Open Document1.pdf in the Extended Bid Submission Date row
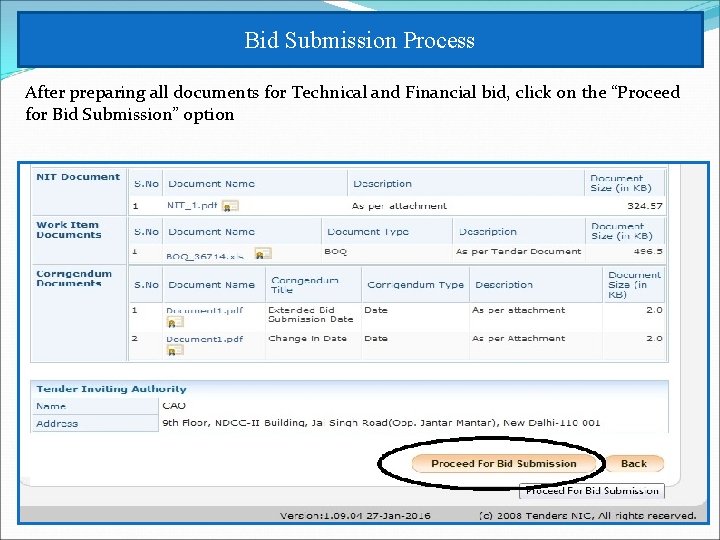Image resolution: width=720 pixels, height=540 pixels. 204,310
